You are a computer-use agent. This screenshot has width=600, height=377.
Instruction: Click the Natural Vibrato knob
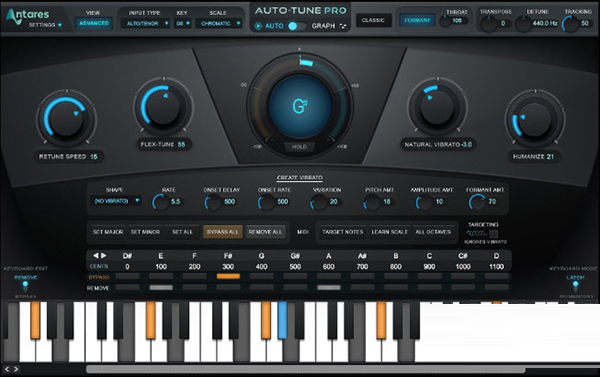(437, 106)
